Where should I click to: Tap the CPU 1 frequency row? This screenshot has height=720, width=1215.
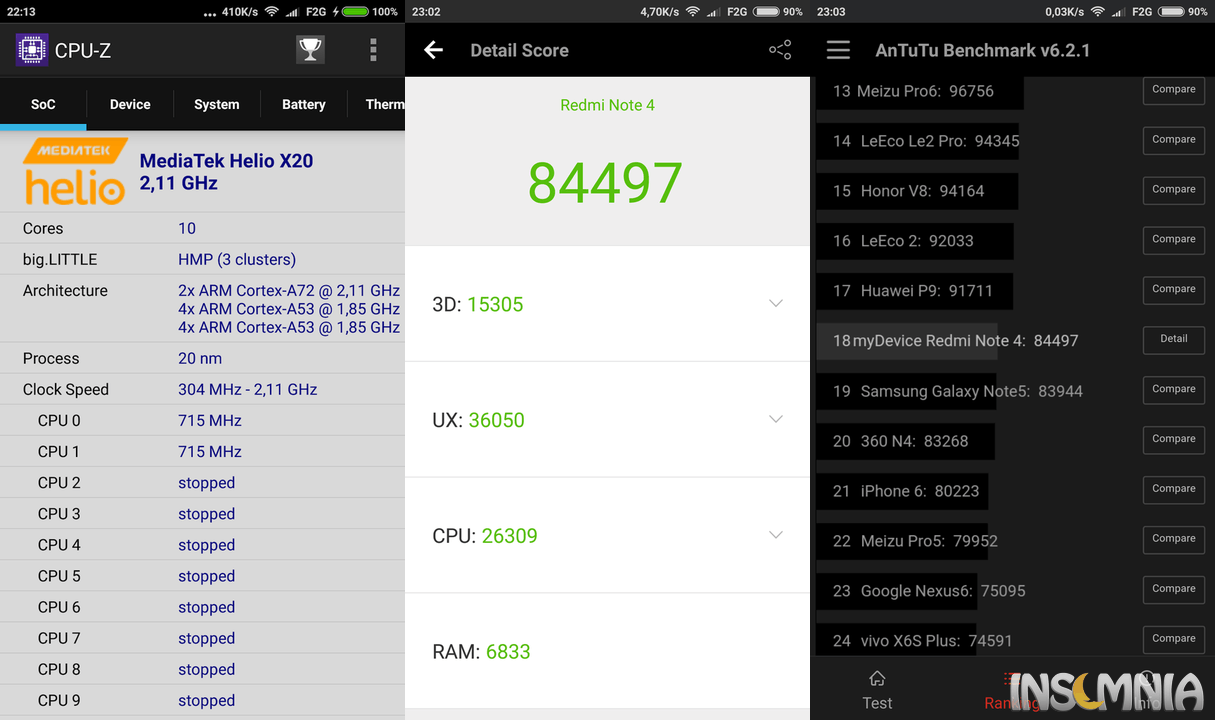202,451
